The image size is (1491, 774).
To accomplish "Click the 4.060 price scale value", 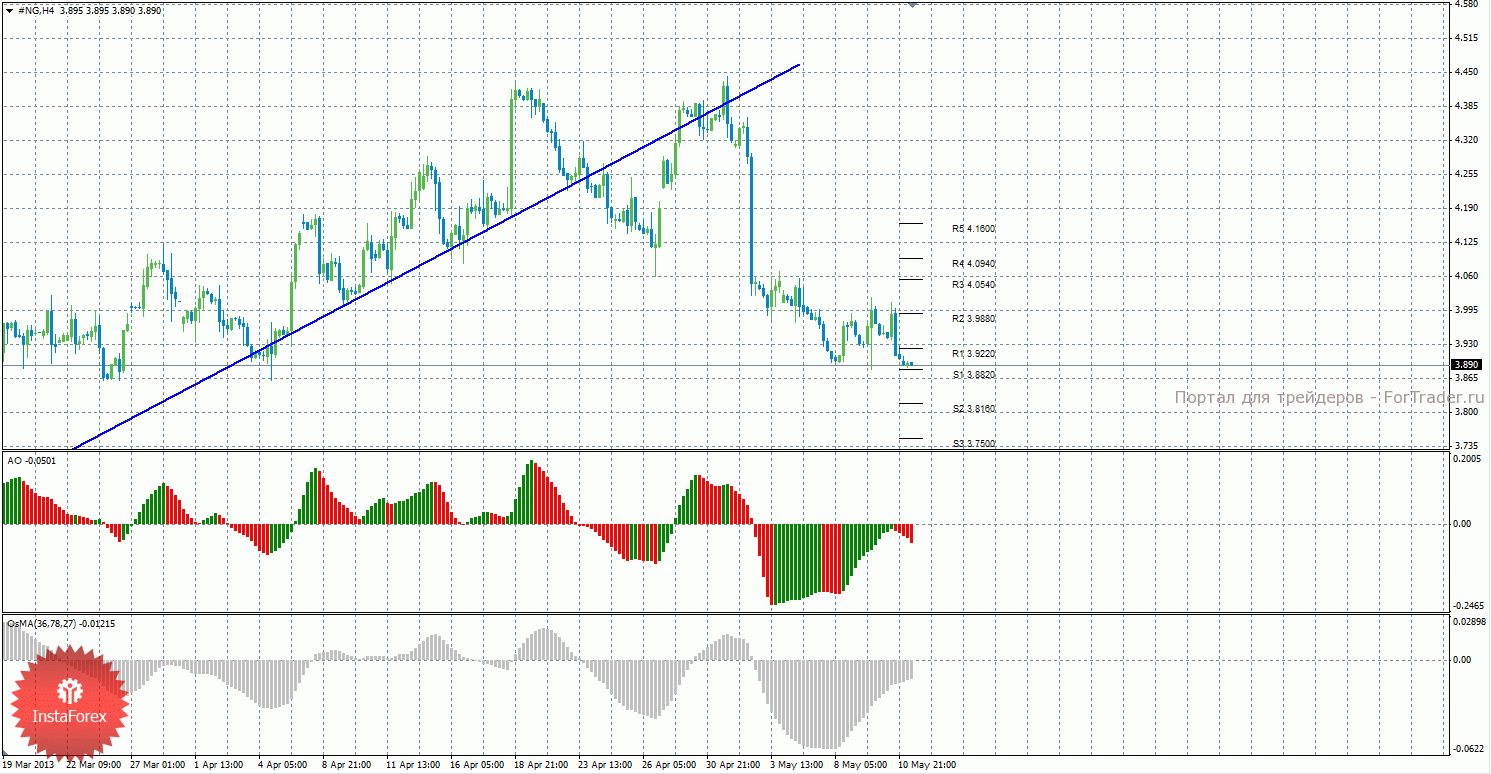I will [x=1467, y=276].
